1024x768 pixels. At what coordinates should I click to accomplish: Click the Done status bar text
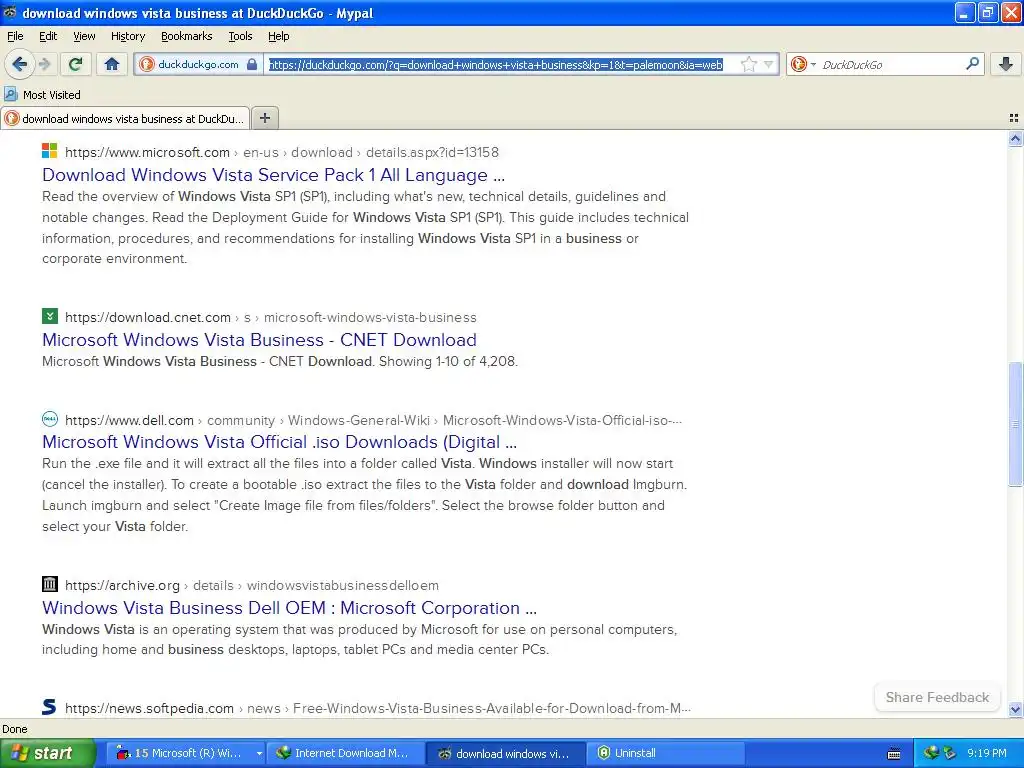pyautogui.click(x=14, y=729)
